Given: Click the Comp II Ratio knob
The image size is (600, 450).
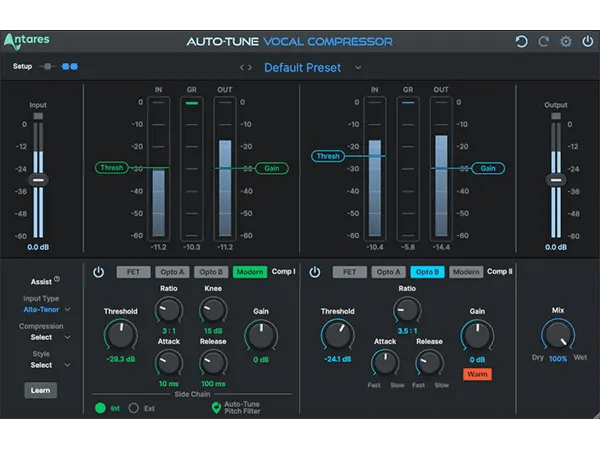Looking at the screenshot, I should point(407,310).
